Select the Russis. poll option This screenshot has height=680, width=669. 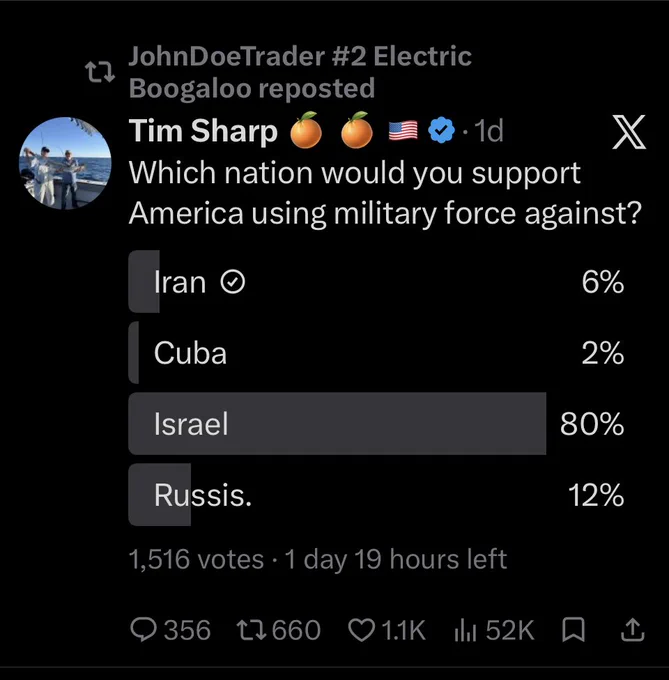tap(376, 495)
